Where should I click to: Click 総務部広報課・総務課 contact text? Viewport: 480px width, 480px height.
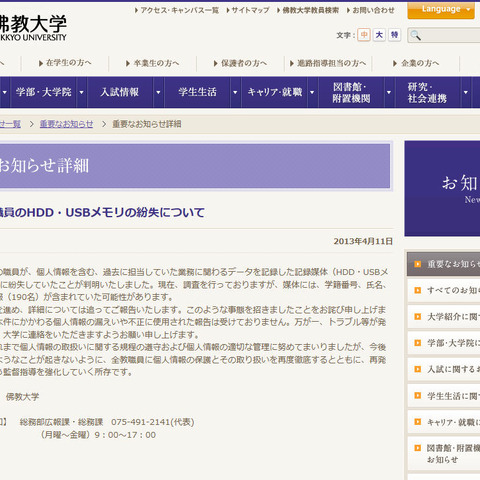coord(61,422)
